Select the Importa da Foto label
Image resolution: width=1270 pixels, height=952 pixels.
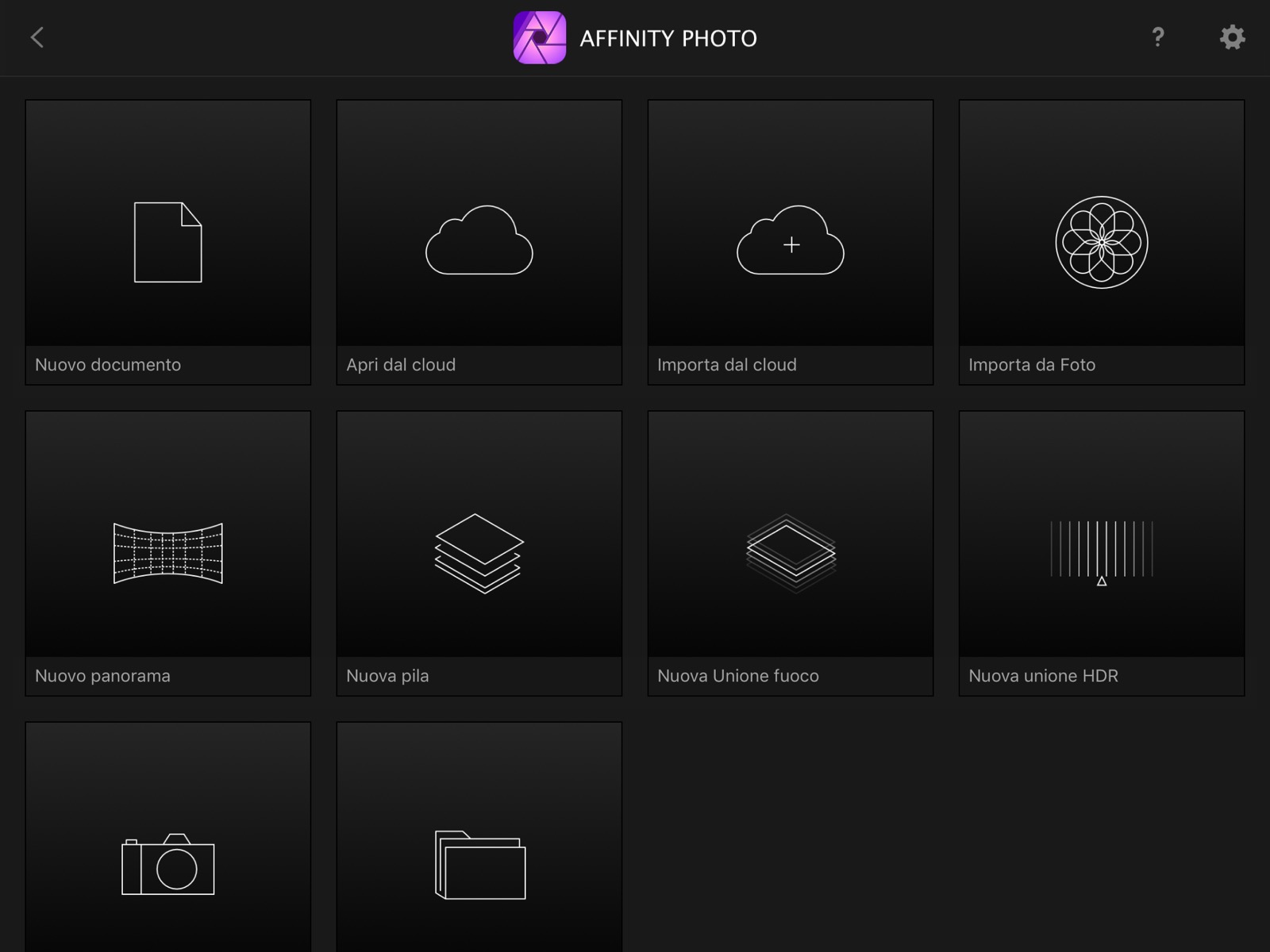click(x=1032, y=365)
